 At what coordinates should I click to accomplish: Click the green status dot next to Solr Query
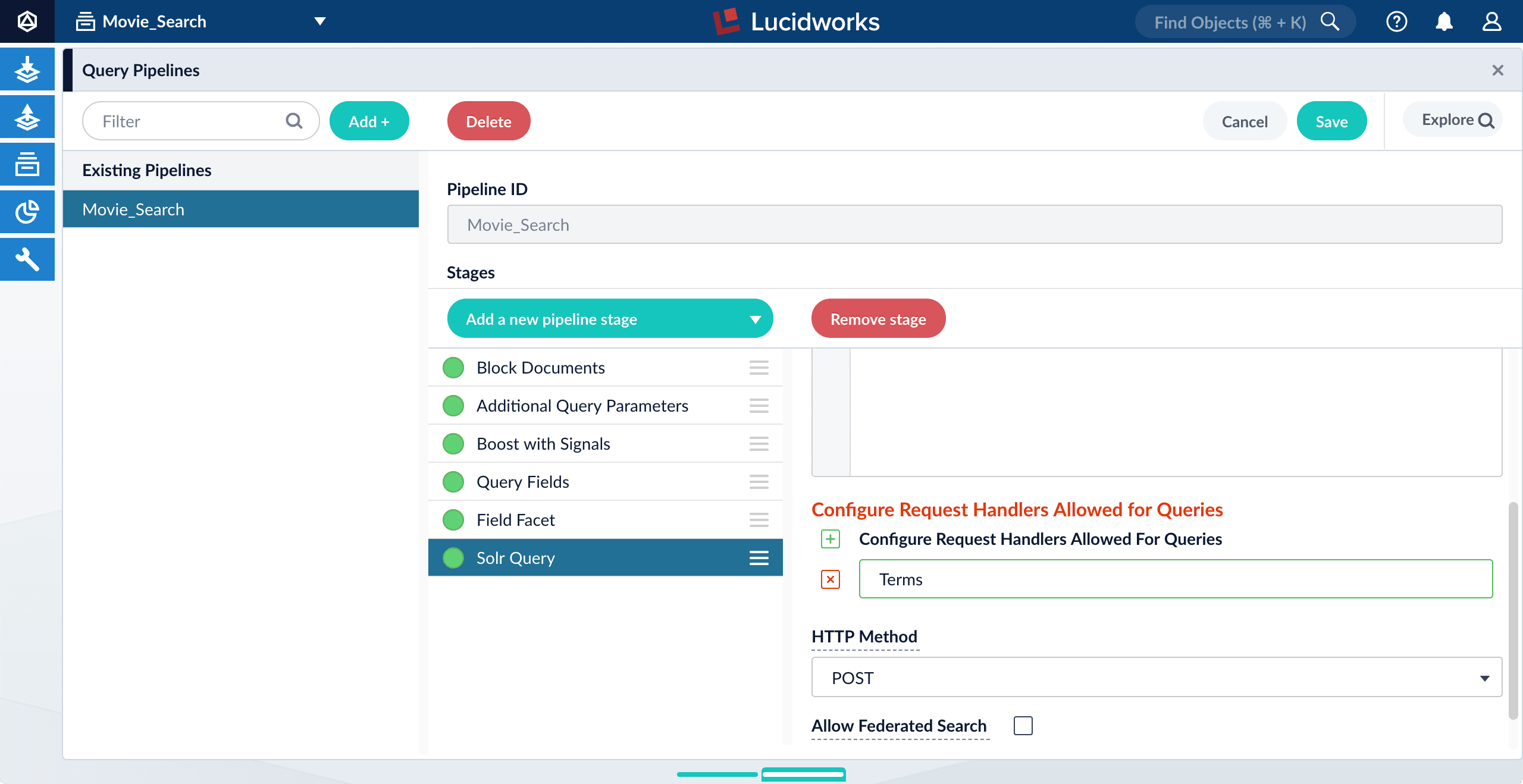453,558
